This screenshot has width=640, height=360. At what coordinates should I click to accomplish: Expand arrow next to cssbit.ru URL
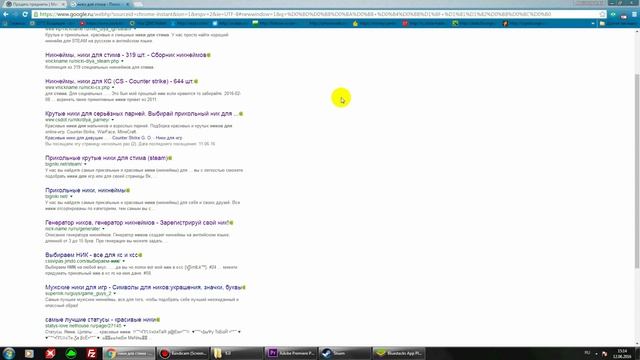pyautogui.click(x=113, y=120)
